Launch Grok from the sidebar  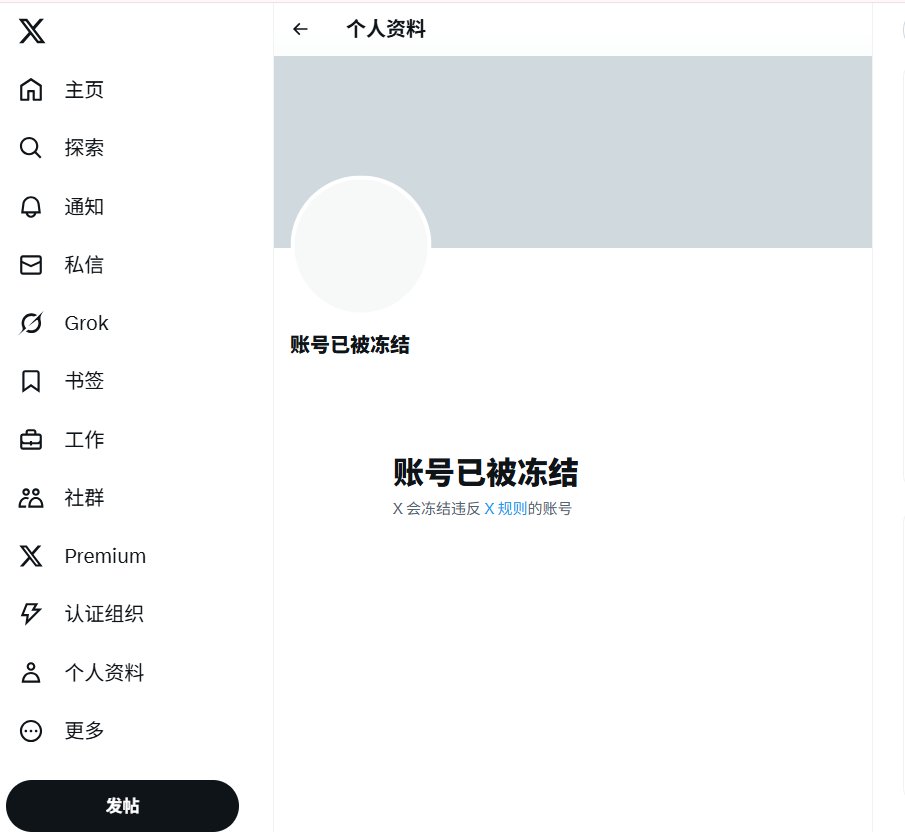click(30, 323)
